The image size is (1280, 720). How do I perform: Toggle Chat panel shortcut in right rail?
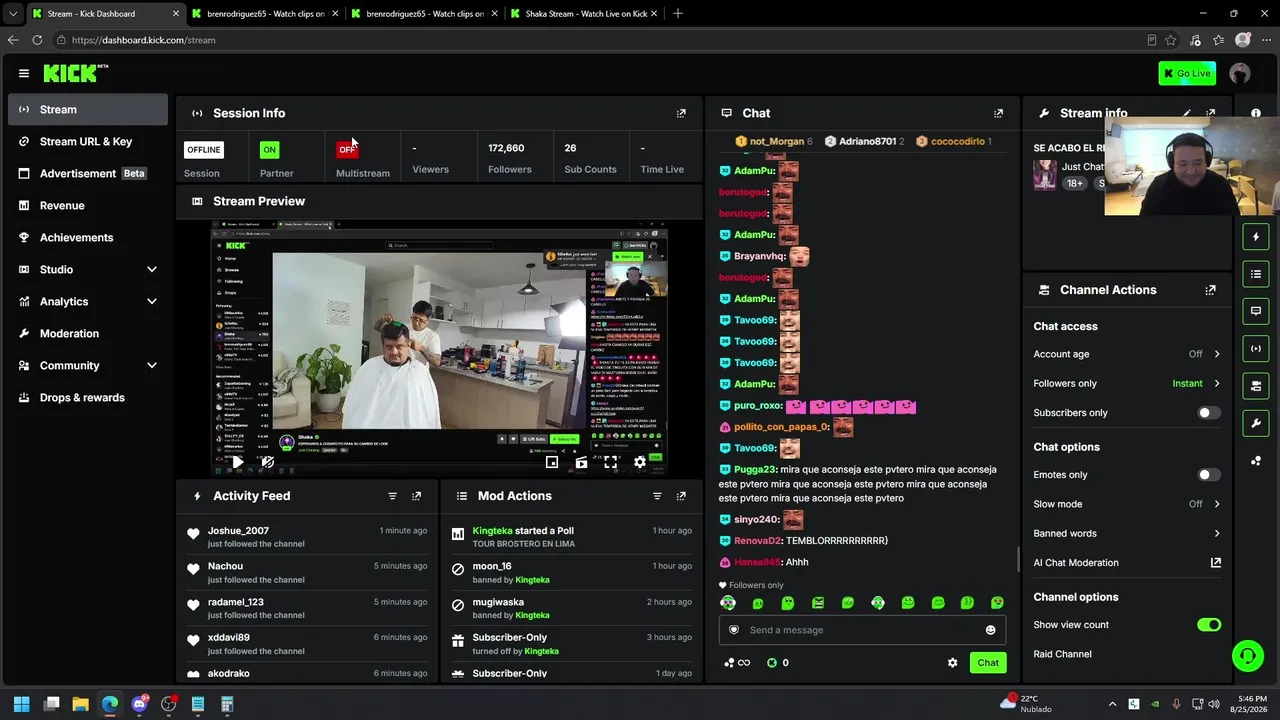(x=1256, y=311)
